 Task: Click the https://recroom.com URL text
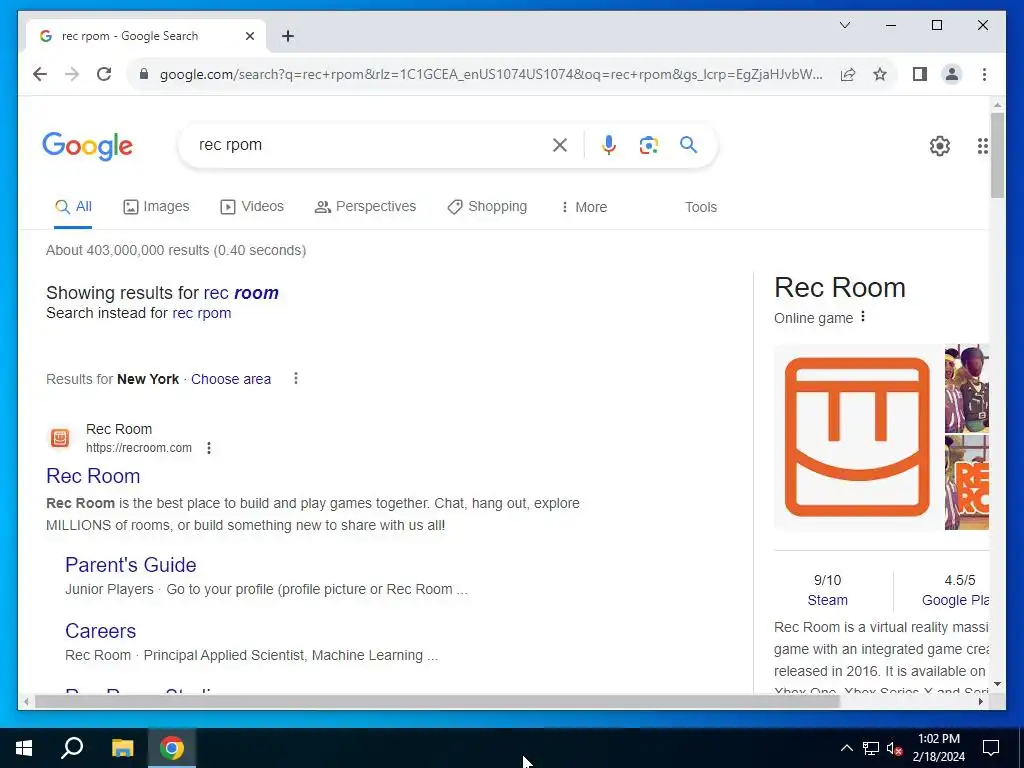(x=138, y=448)
